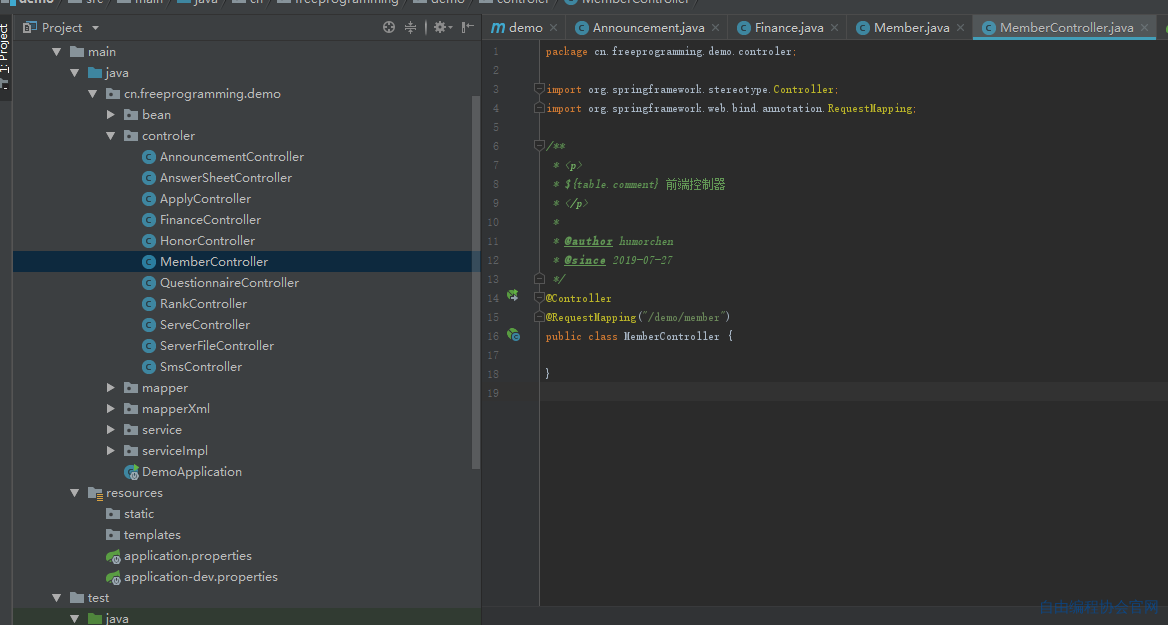Toggle fold marker next to @Controller annotation
The height and width of the screenshot is (625, 1168).
point(539,297)
